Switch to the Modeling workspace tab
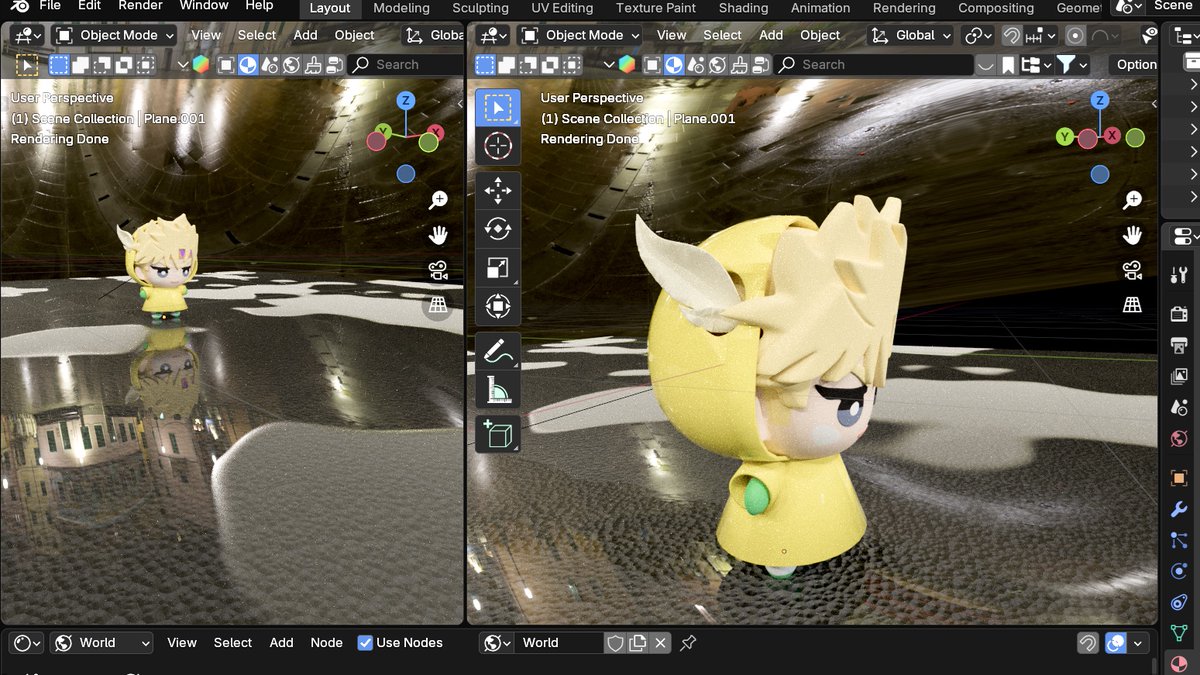 coord(401,8)
